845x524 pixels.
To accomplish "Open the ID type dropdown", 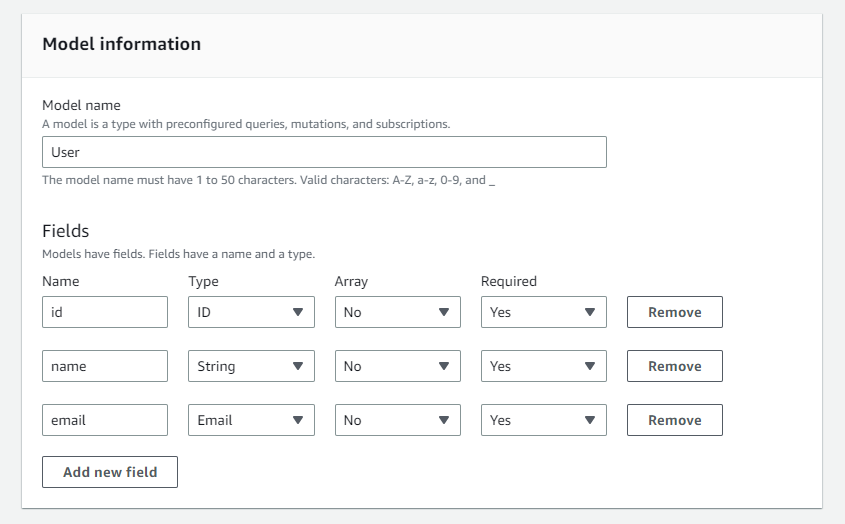I will point(251,312).
